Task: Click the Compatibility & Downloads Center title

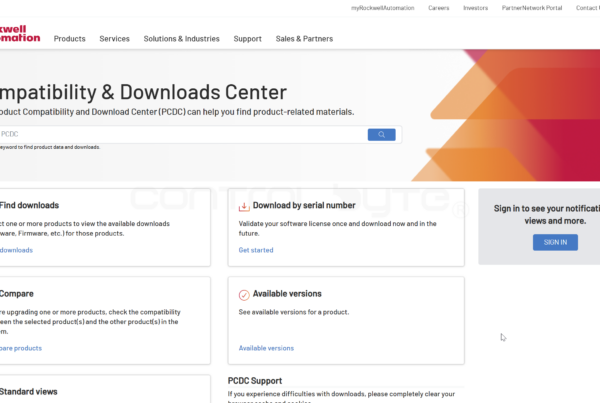Action: 143,92
